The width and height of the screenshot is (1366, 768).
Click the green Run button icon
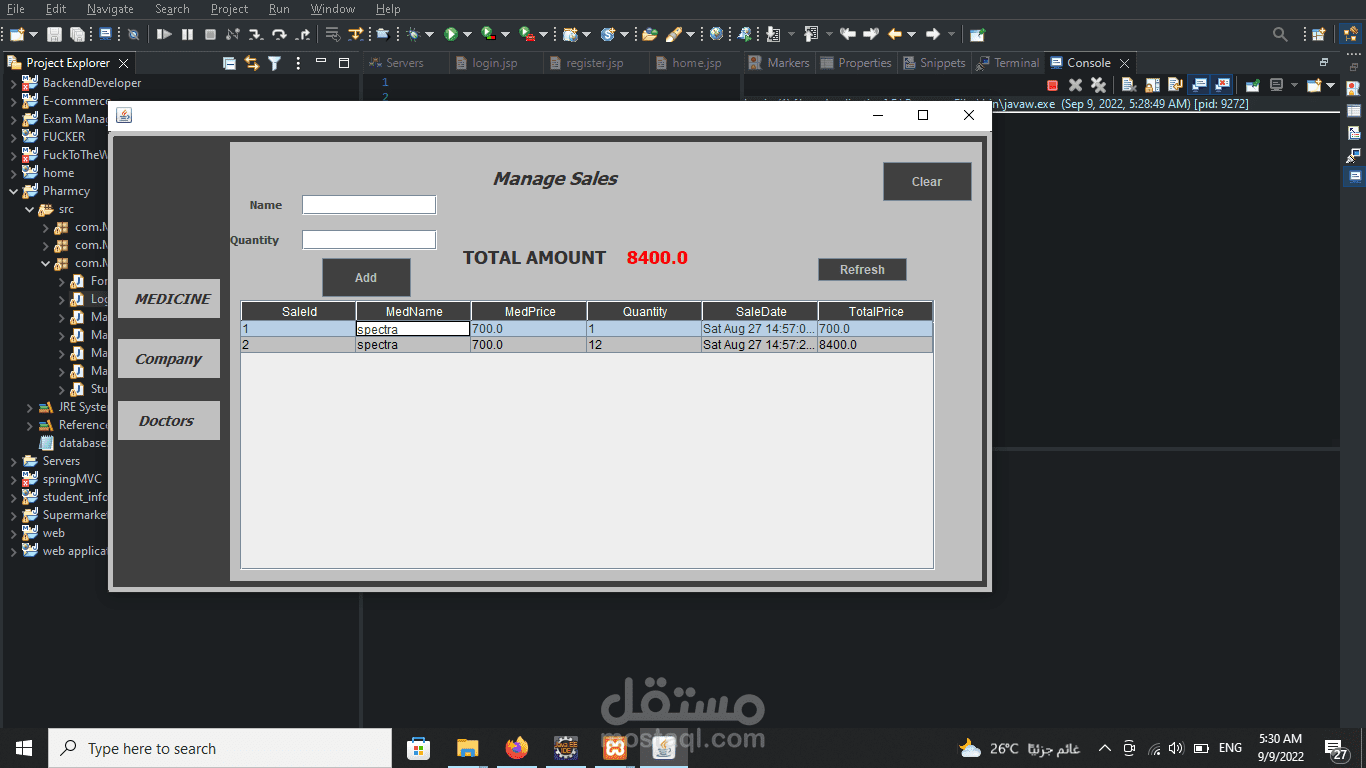(451, 34)
